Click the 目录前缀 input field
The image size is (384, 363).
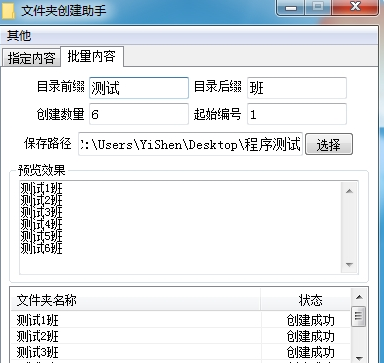pyautogui.click(x=139, y=88)
